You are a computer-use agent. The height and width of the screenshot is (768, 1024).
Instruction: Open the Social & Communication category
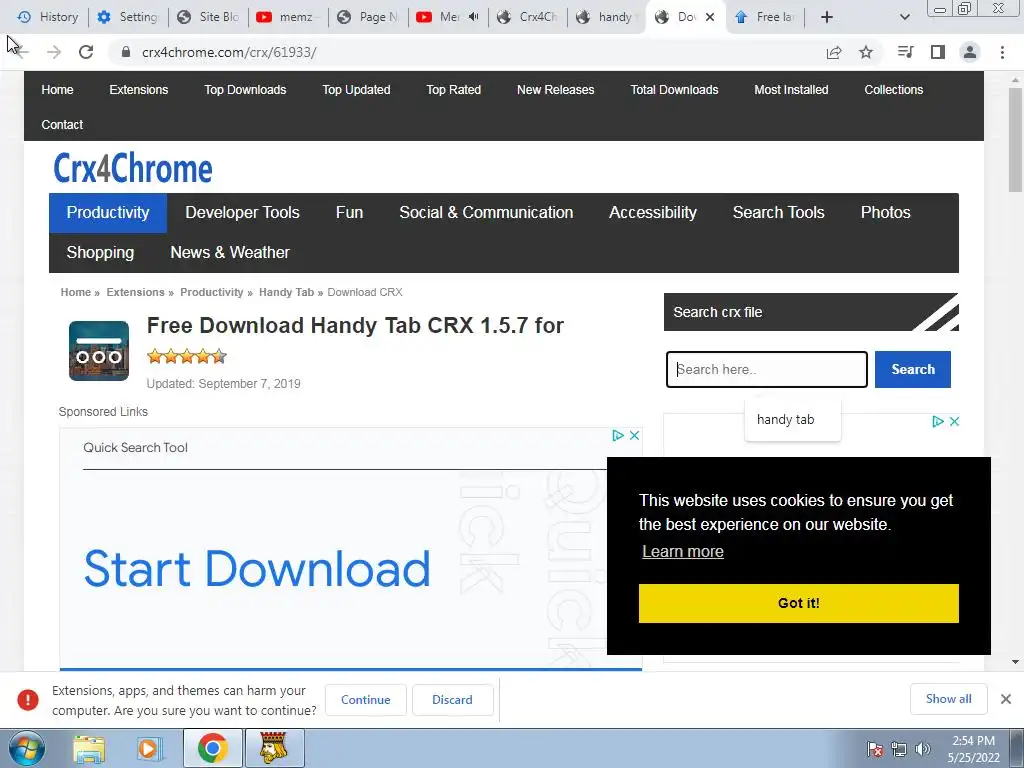[x=486, y=213]
